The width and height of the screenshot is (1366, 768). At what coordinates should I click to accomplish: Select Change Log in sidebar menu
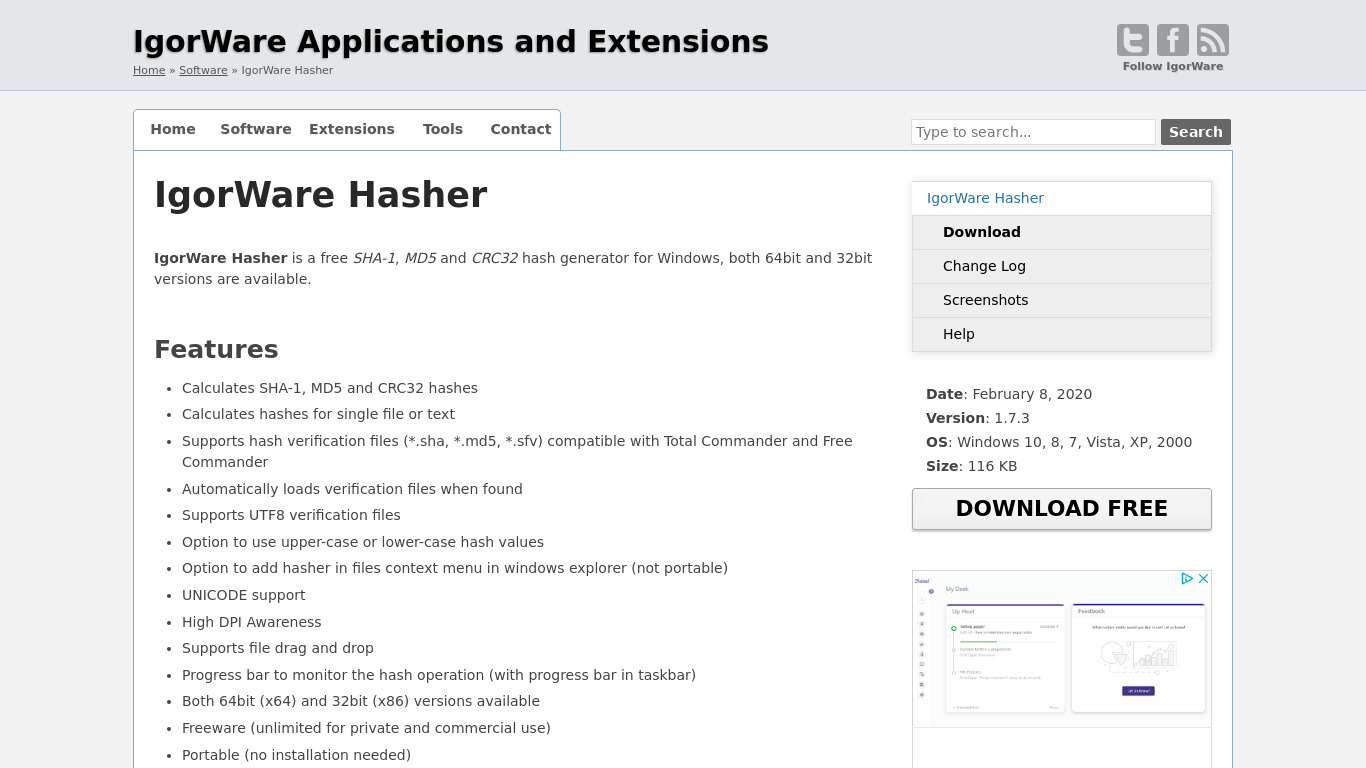pos(1062,266)
